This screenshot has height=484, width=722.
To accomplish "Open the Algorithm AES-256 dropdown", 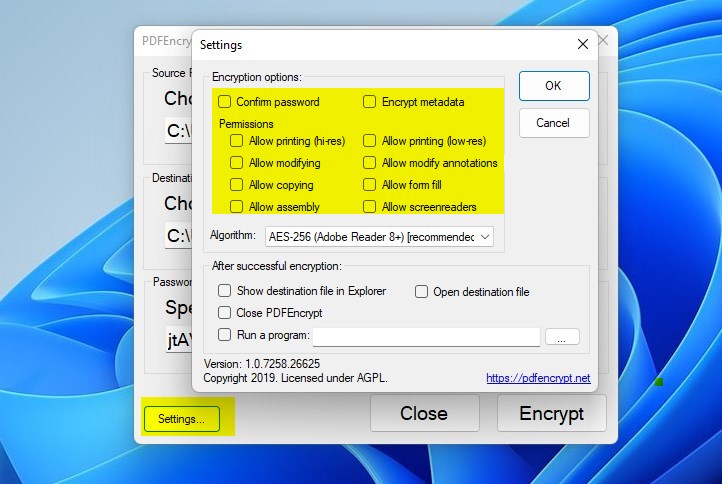I will 379,237.
